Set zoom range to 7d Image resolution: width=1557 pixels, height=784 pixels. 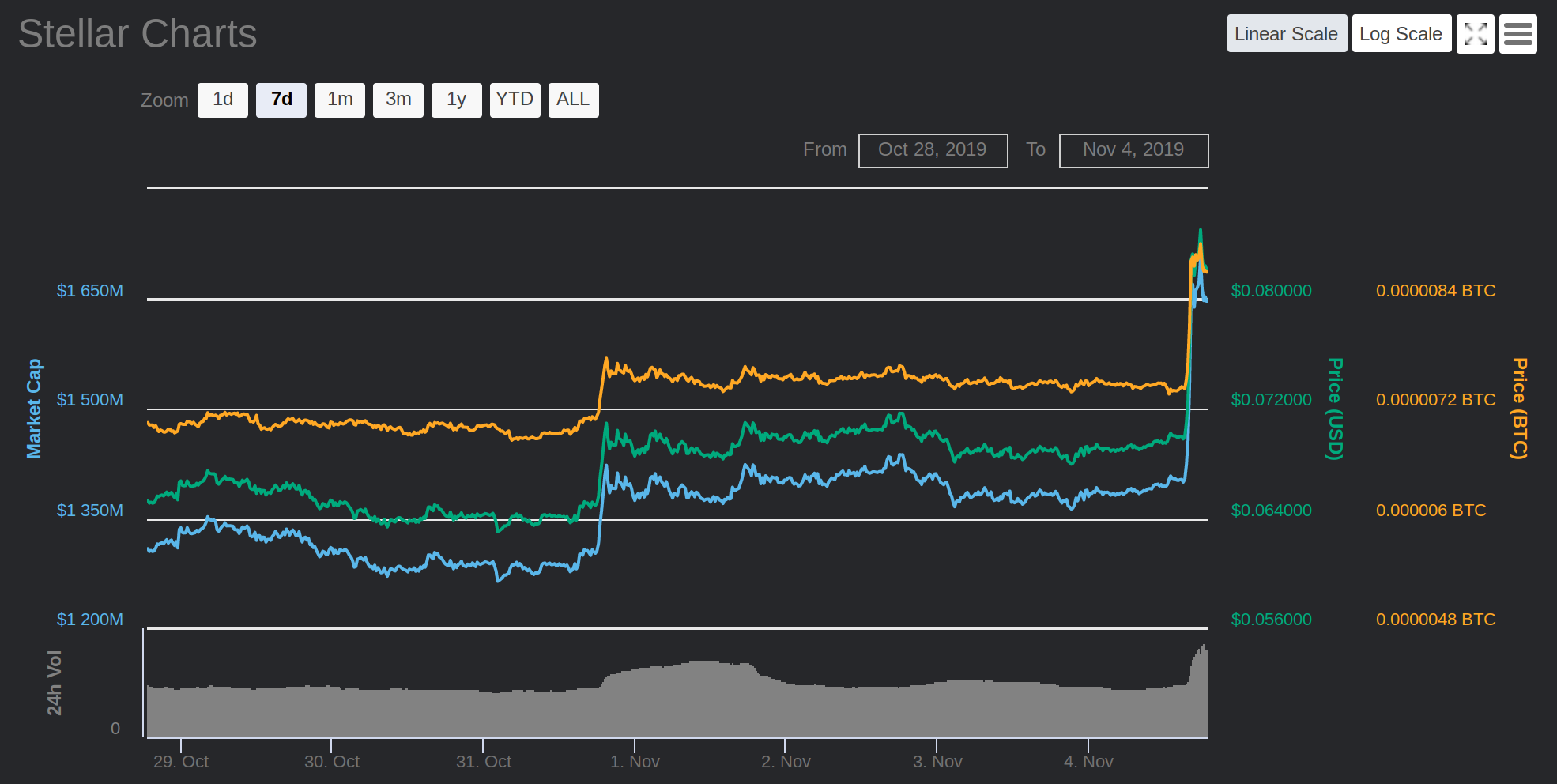pos(281,100)
